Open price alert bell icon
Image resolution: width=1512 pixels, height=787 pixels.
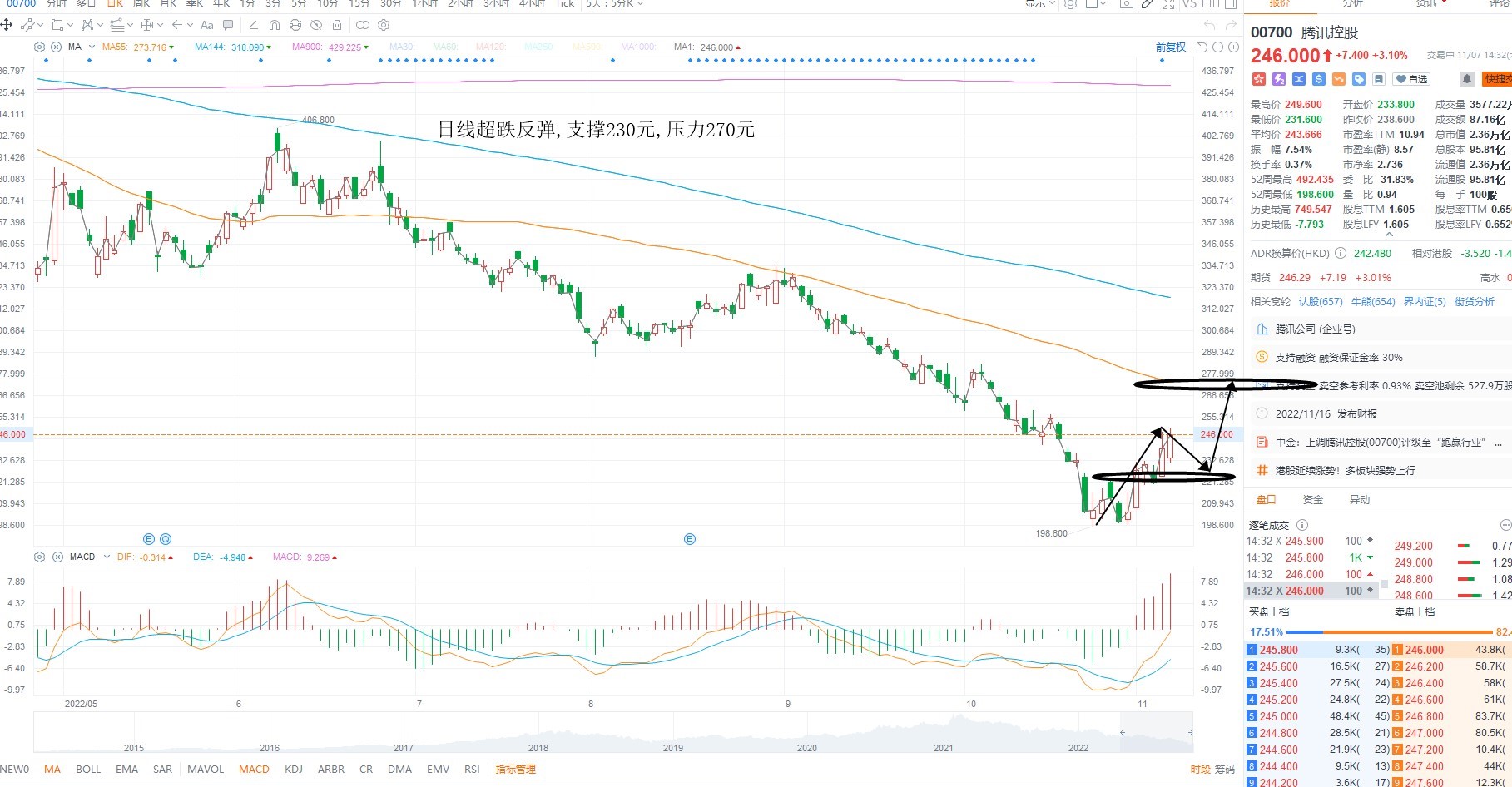tap(1467, 79)
